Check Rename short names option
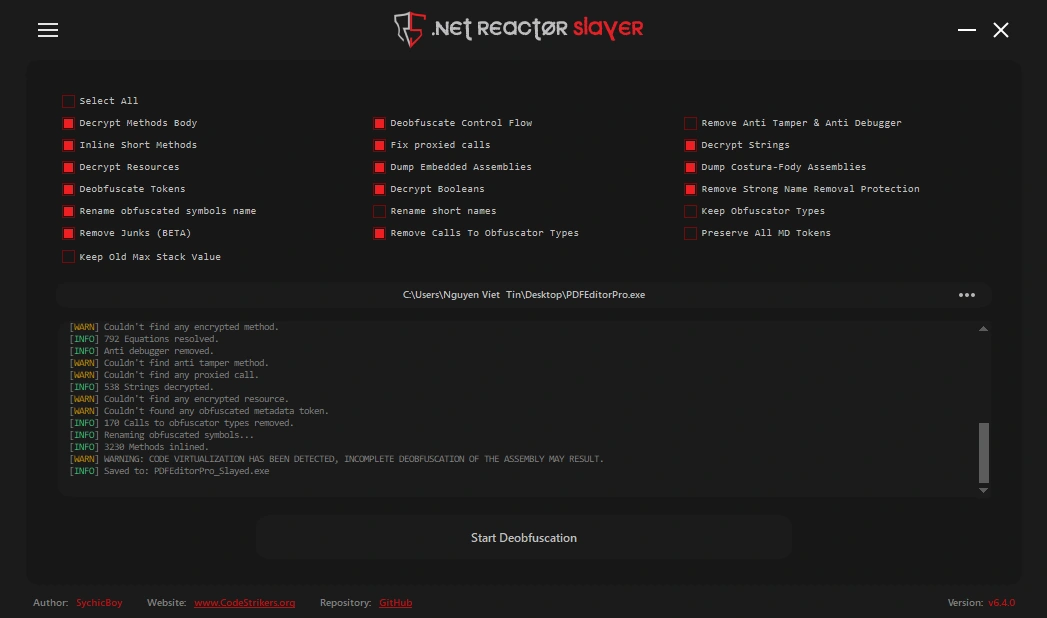The height and width of the screenshot is (618, 1047). 380,211
